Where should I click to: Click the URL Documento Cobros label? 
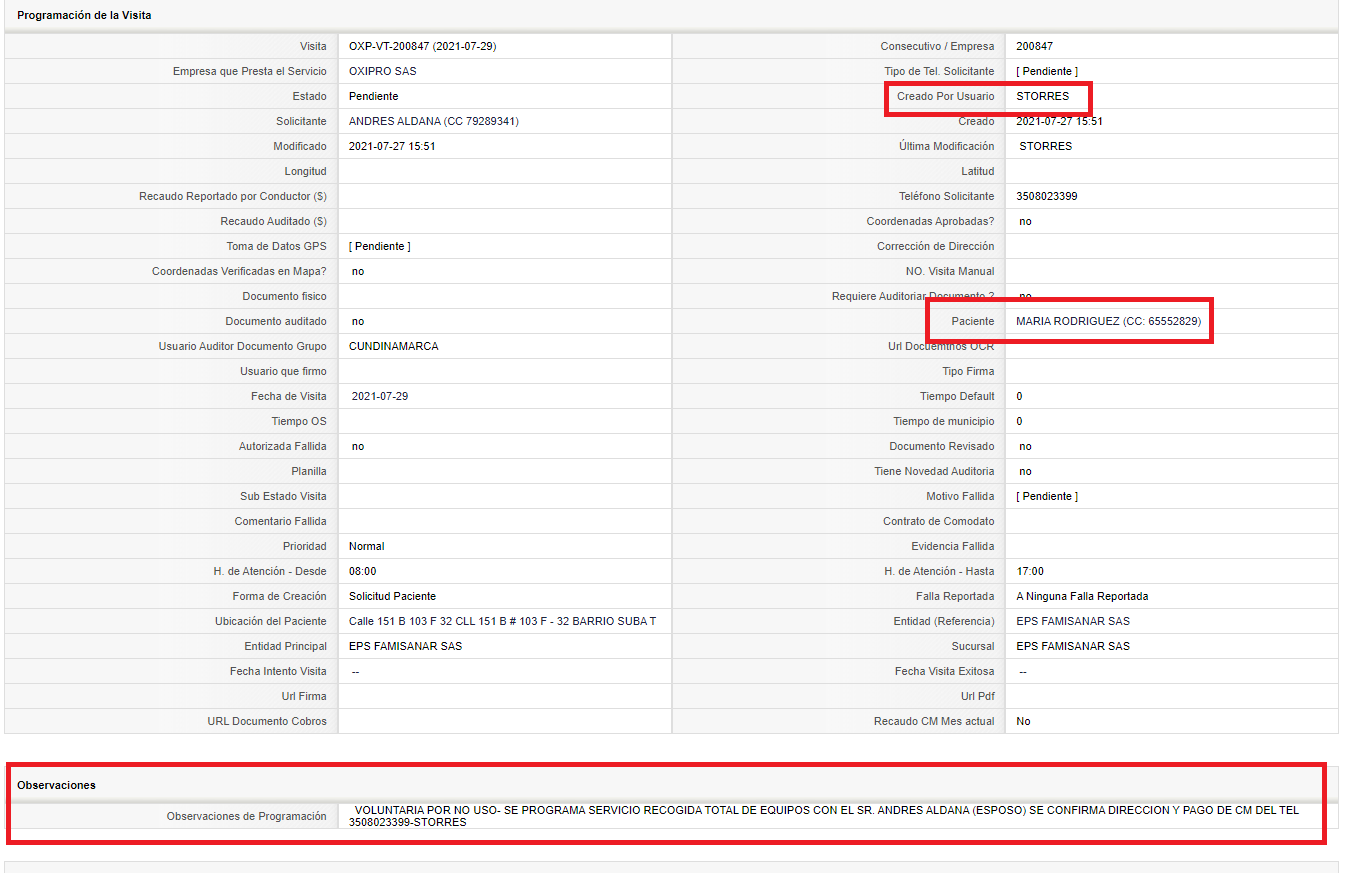[267, 721]
